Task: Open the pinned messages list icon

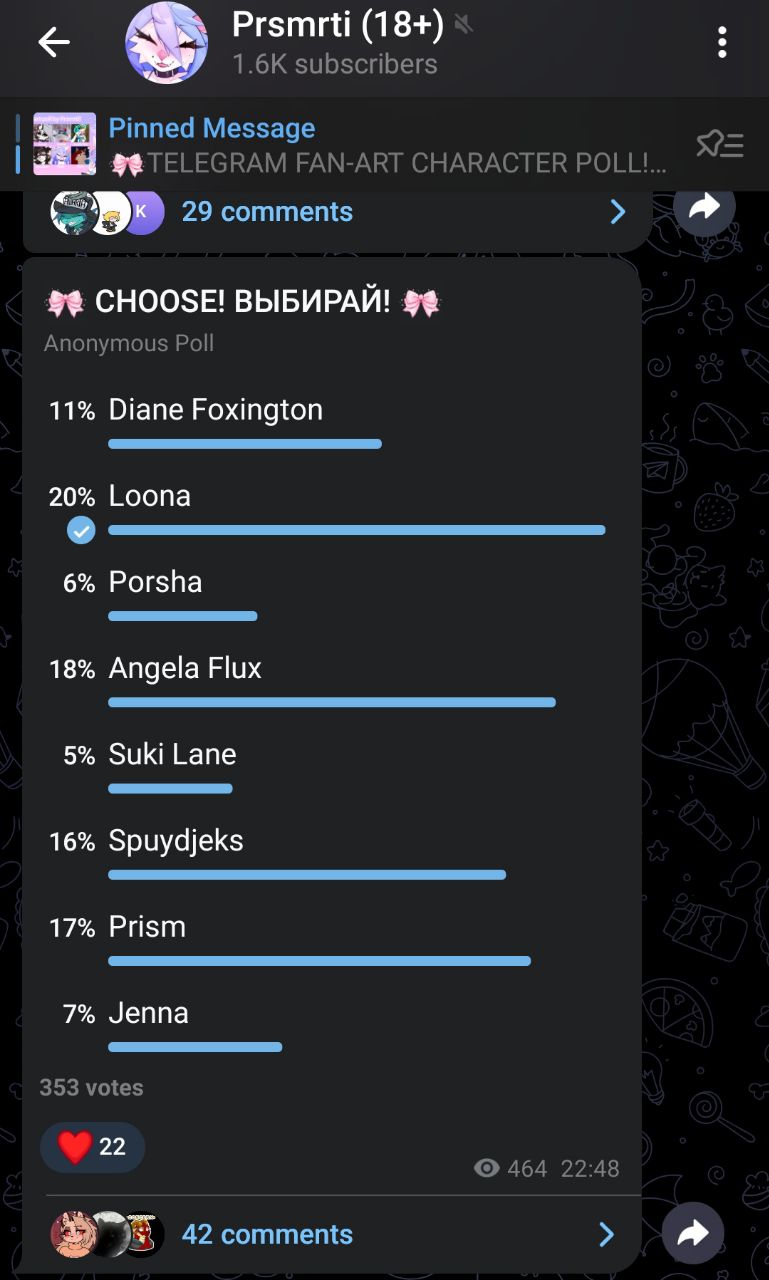Action: click(x=719, y=145)
